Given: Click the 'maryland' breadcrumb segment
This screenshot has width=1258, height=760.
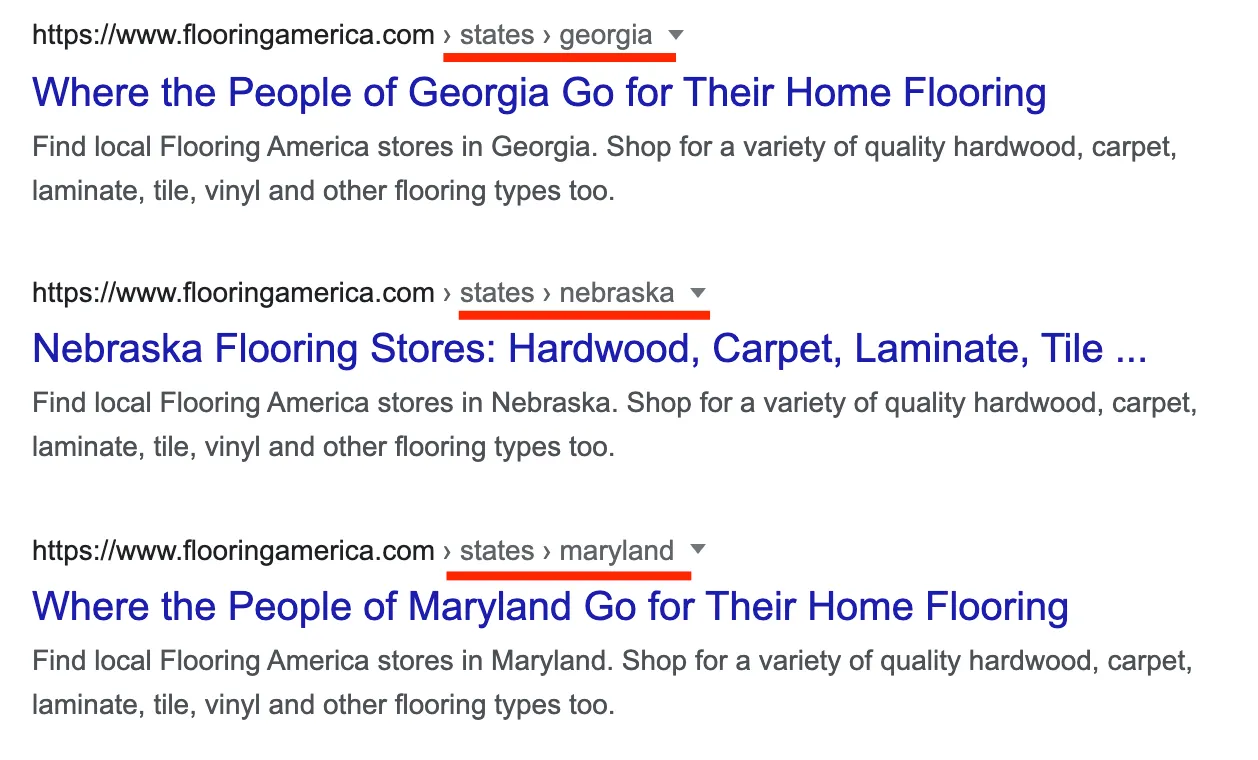Looking at the screenshot, I should coord(617,550).
